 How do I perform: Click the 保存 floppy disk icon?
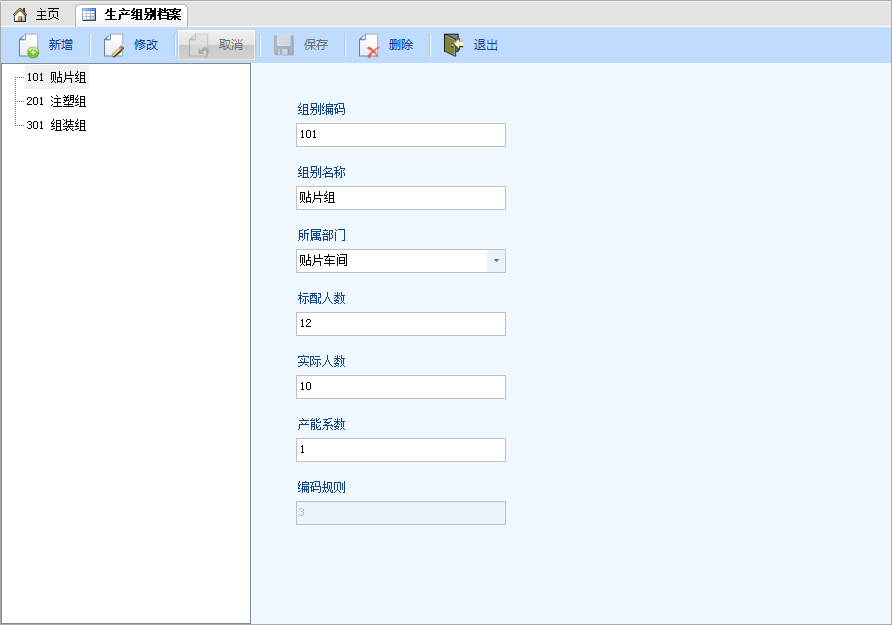click(283, 45)
